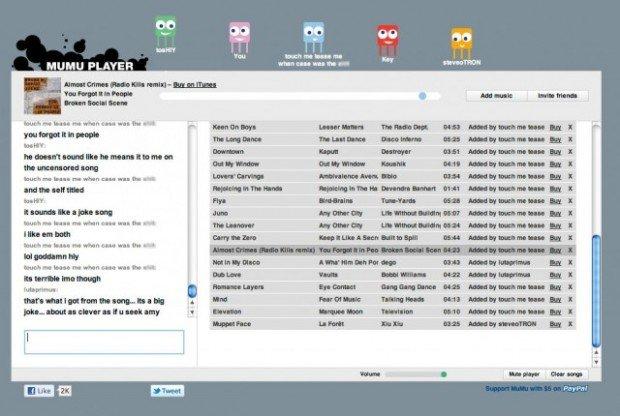The image size is (620, 416).
Task: Remove Lovers' Carvings with its X
Action: tap(570, 176)
